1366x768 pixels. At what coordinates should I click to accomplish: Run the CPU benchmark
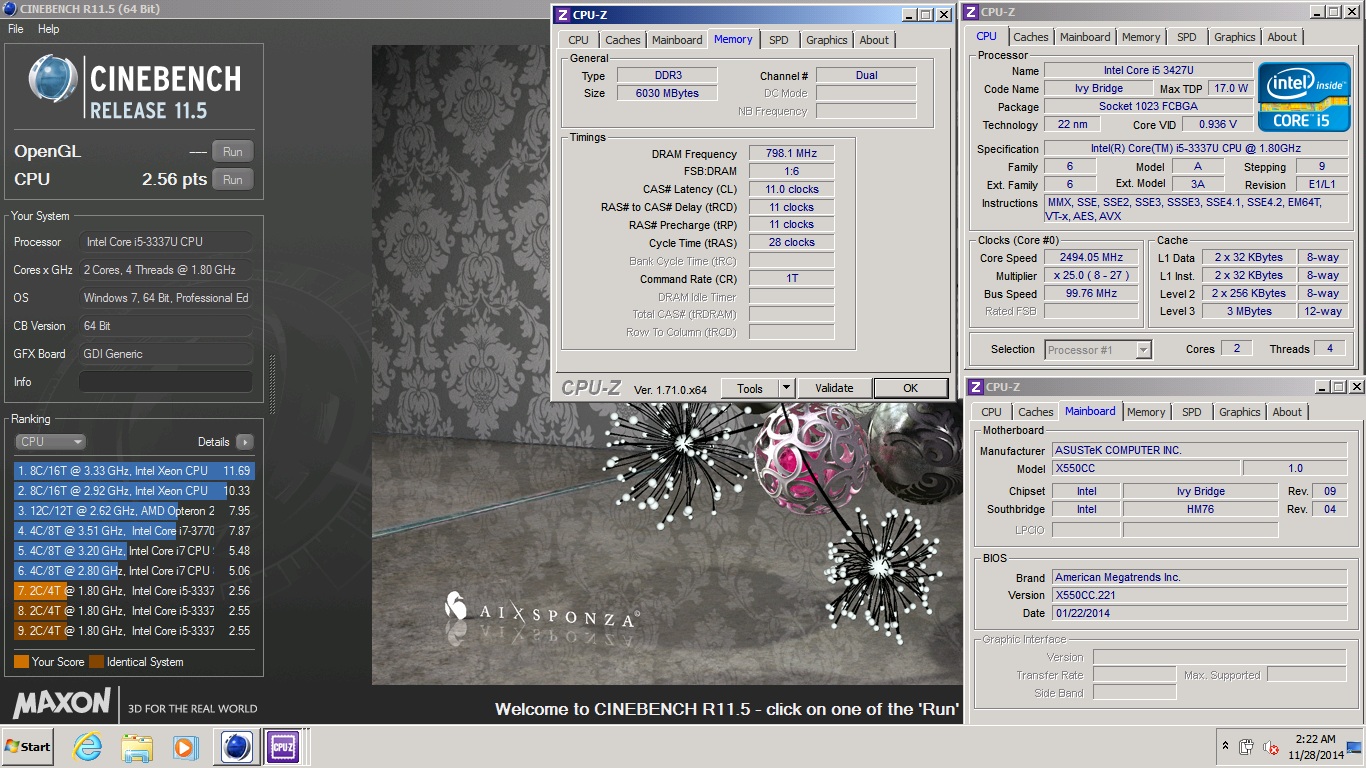[232, 180]
